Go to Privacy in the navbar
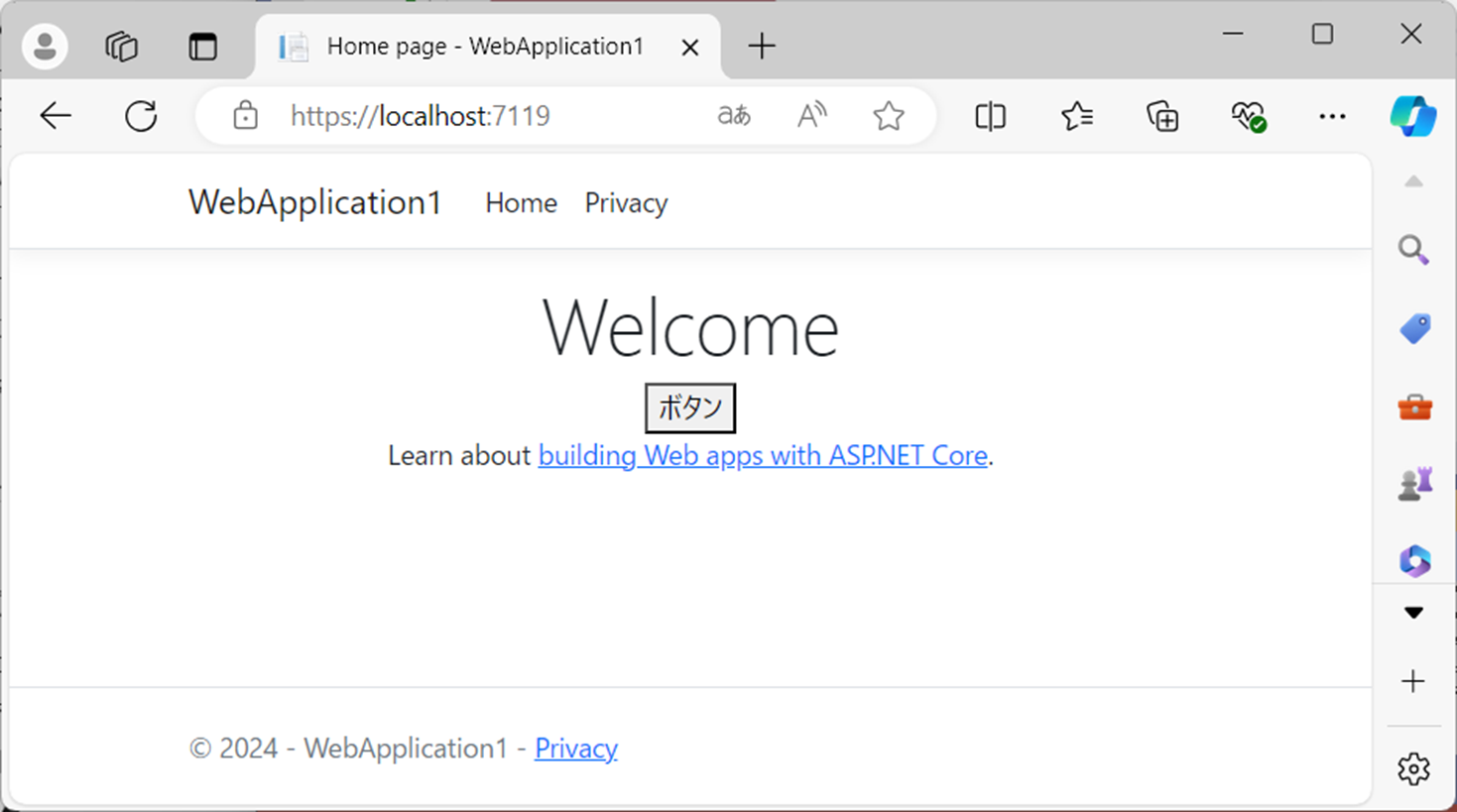This screenshot has height=812, width=1457. tap(626, 203)
